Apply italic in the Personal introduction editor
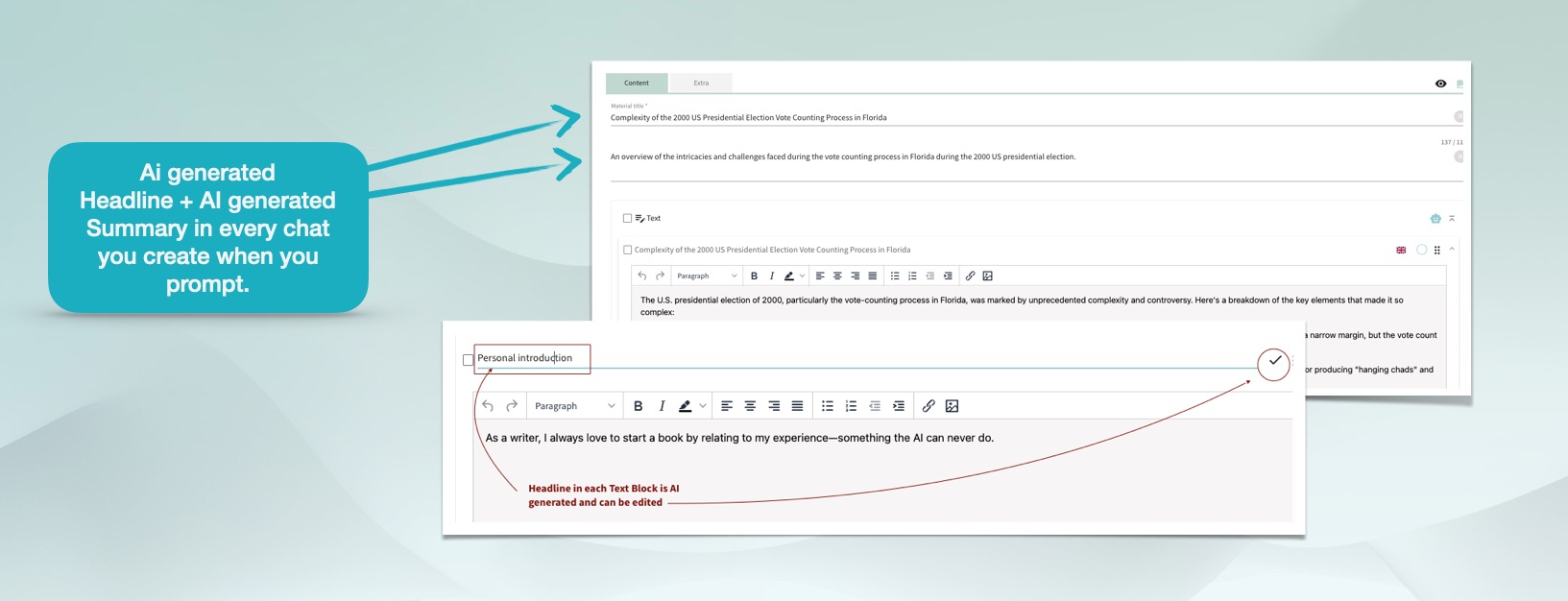This screenshot has width=1568, height=601. (x=662, y=406)
